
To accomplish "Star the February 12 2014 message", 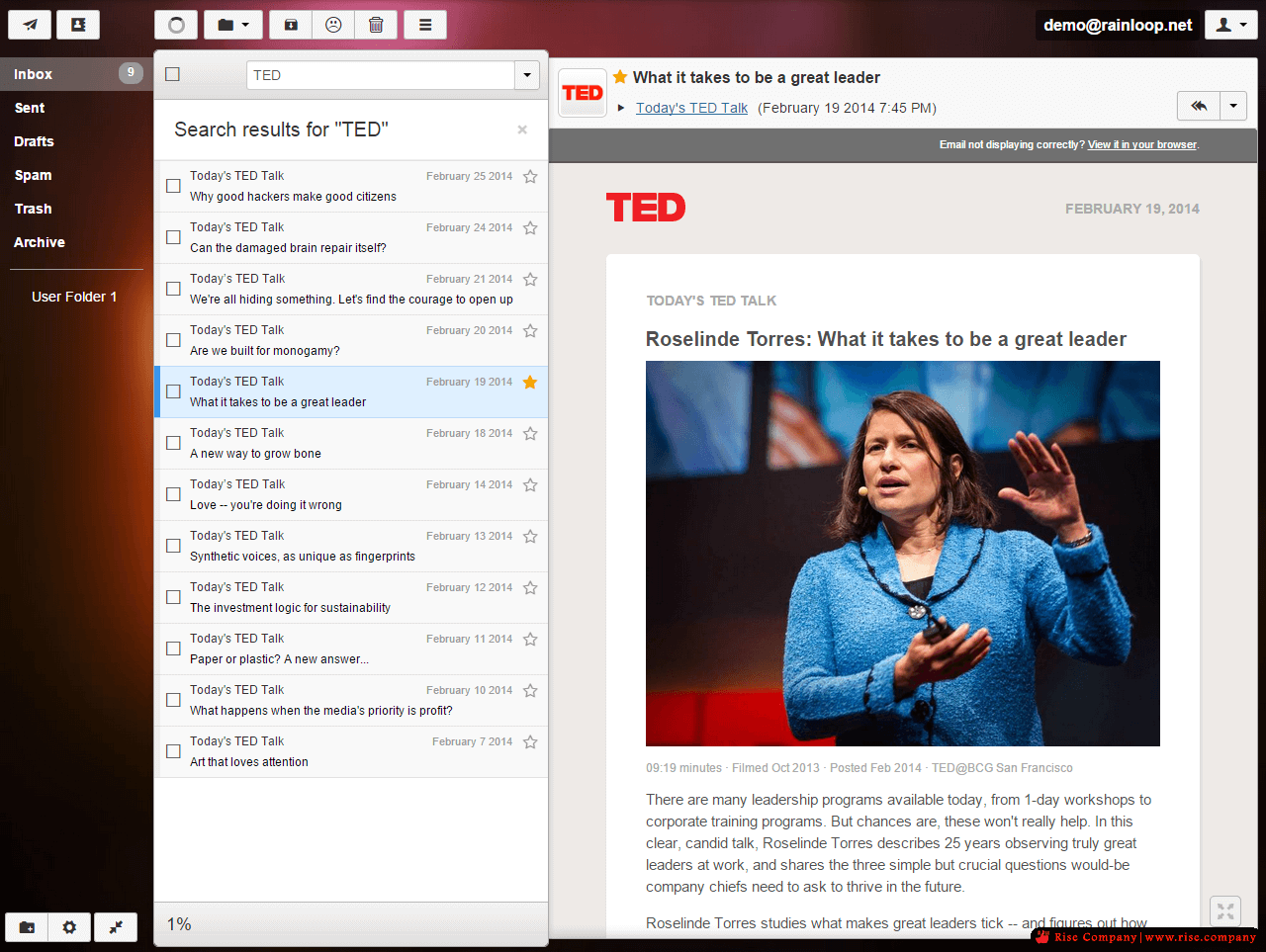I will pyautogui.click(x=530, y=587).
